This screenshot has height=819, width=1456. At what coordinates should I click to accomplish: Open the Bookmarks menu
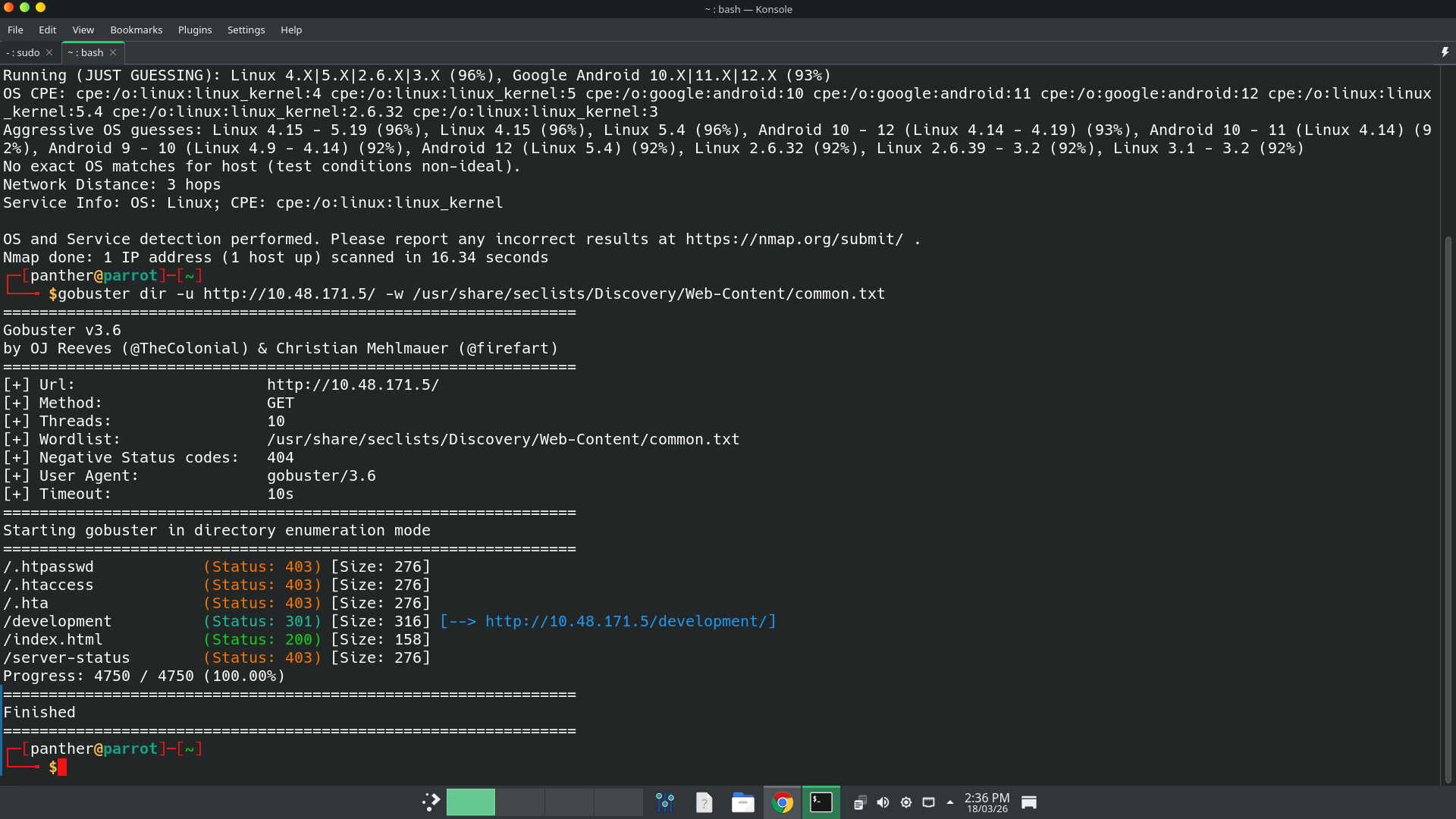point(136,30)
